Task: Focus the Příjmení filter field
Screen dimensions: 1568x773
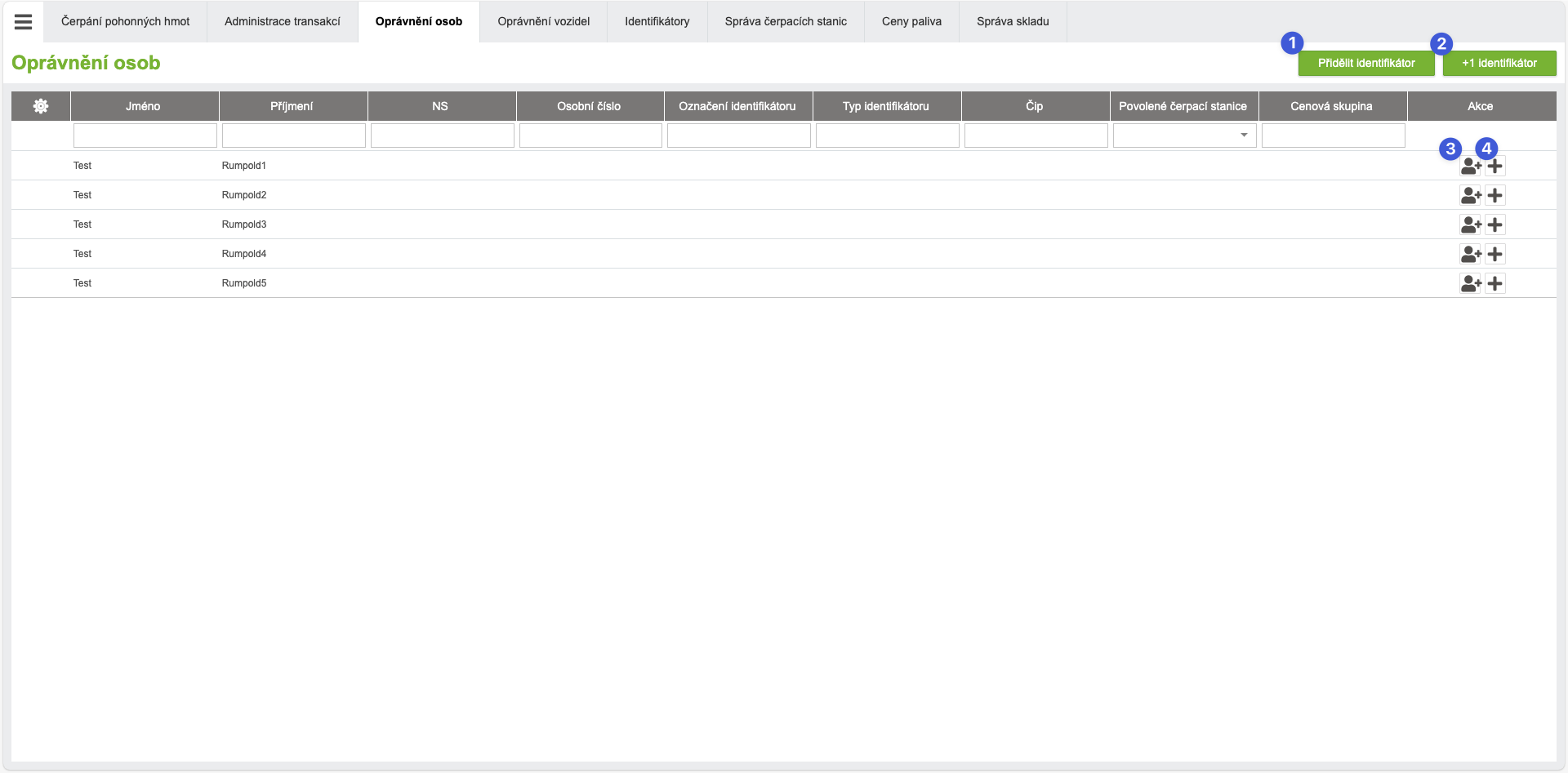Action: [294, 135]
